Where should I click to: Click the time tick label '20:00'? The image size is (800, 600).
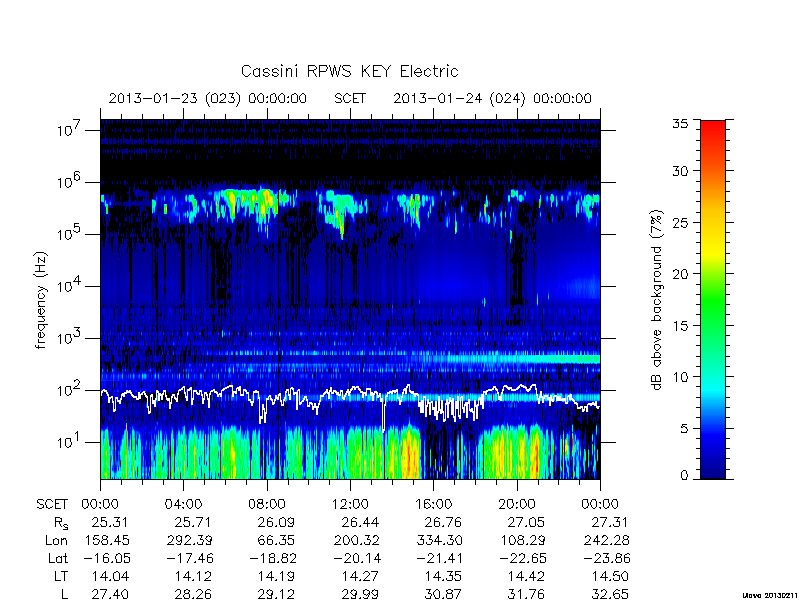tap(517, 505)
